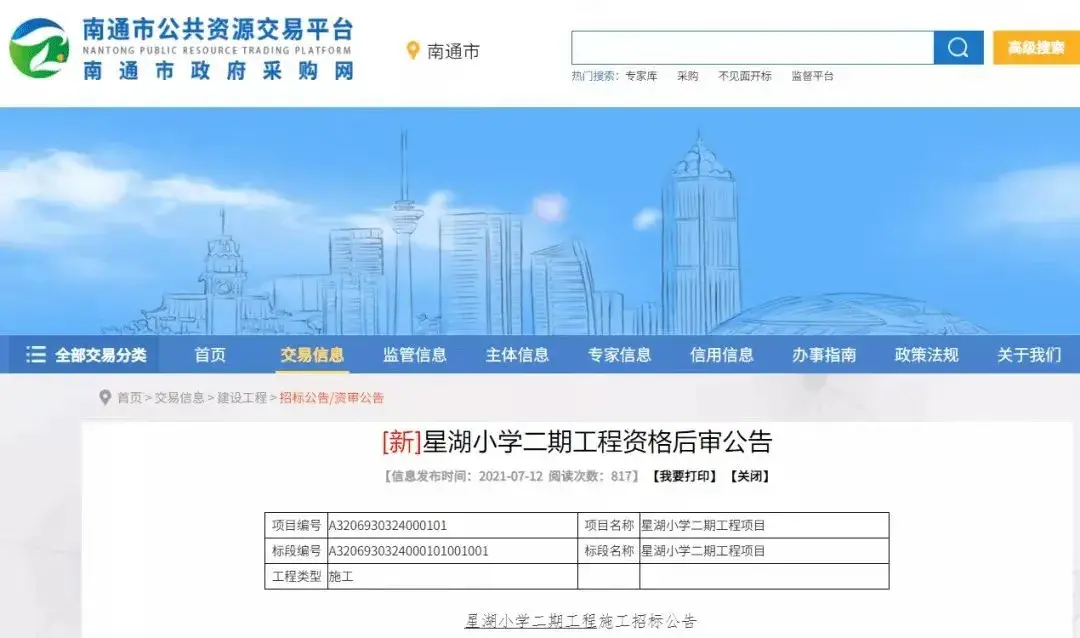
Task: Click 招标公告/资审公告 breadcrumb link
Action: (331, 398)
